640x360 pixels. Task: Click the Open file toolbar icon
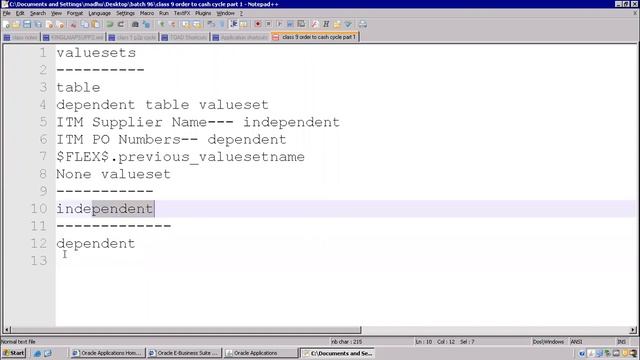click(x=16, y=24)
